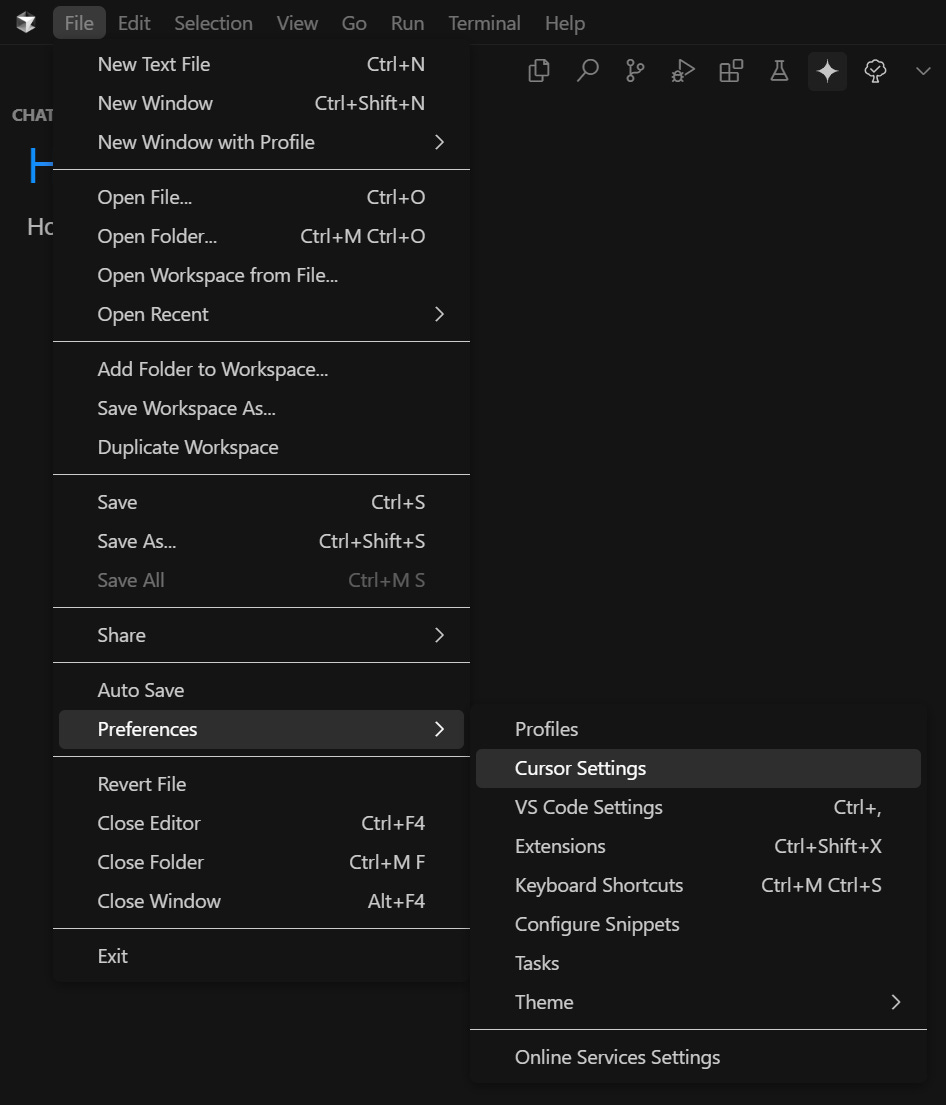
Task: Choose Keyboard Shortcuts from the submenu
Action: [x=598, y=885]
